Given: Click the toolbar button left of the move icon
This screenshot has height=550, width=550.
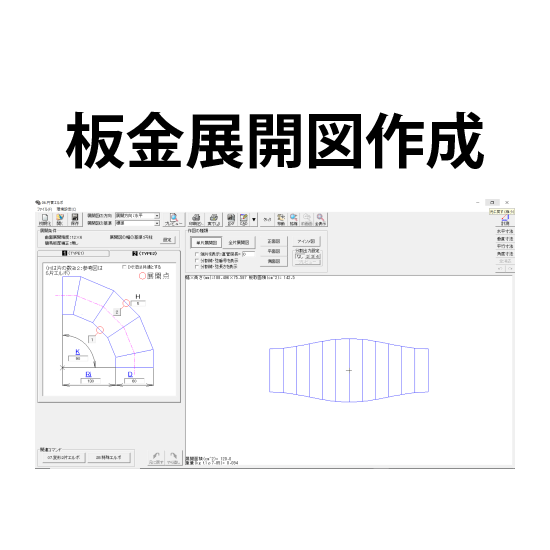Looking at the screenshot, I should (267, 219).
